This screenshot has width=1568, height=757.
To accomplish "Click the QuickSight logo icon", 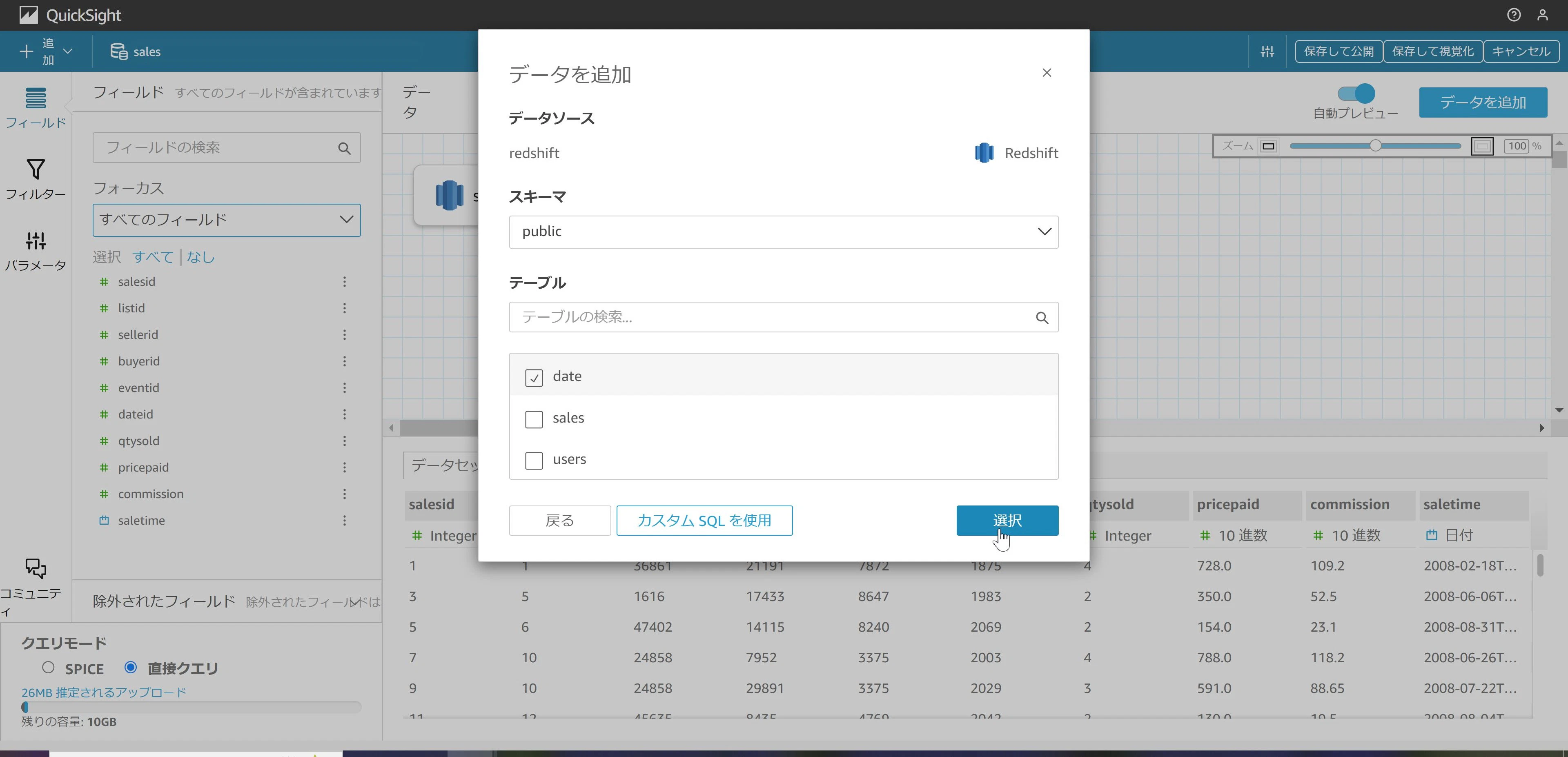I will click(x=28, y=15).
